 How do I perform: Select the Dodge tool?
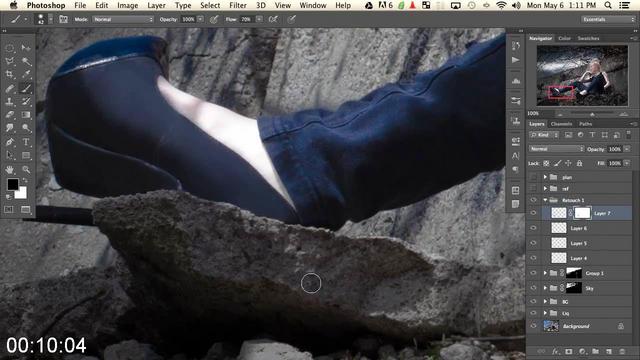click(26, 128)
